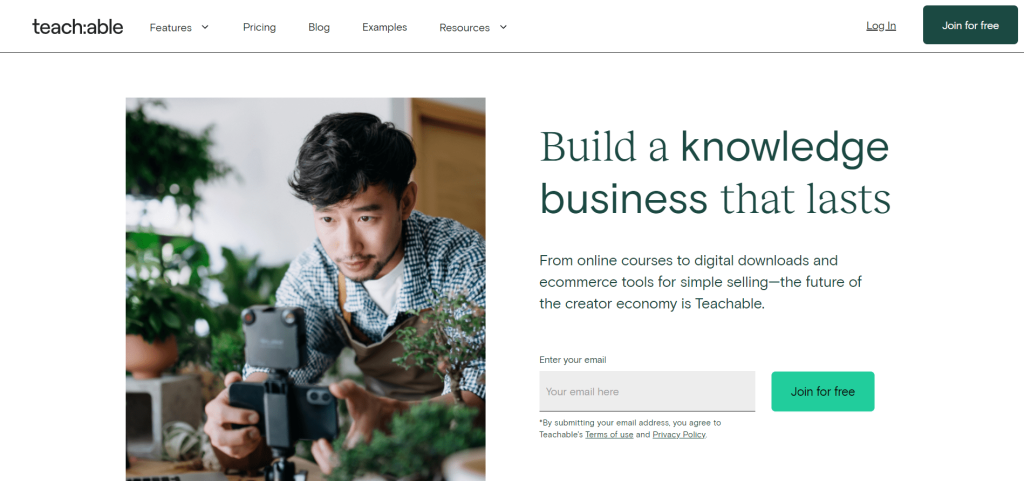This screenshot has height=481, width=1024.
Task: Open the Resources menu label
Action: coord(464,27)
